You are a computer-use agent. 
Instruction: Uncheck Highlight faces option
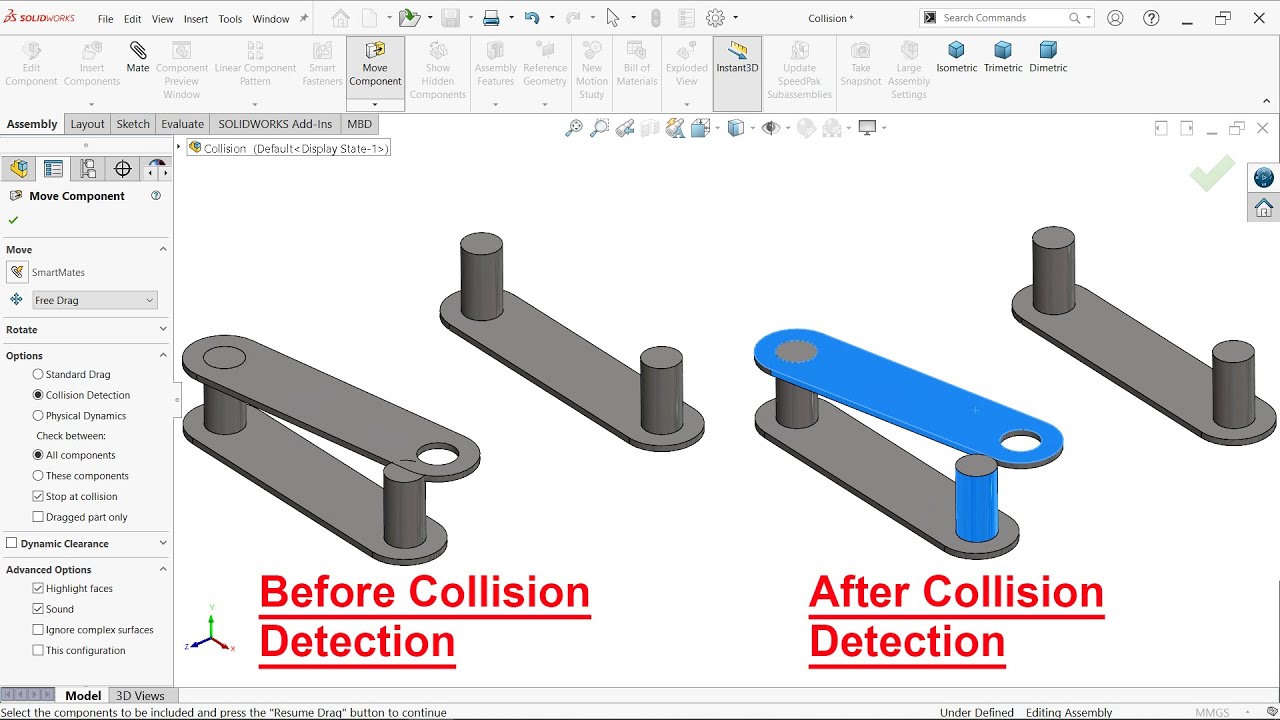(x=38, y=588)
